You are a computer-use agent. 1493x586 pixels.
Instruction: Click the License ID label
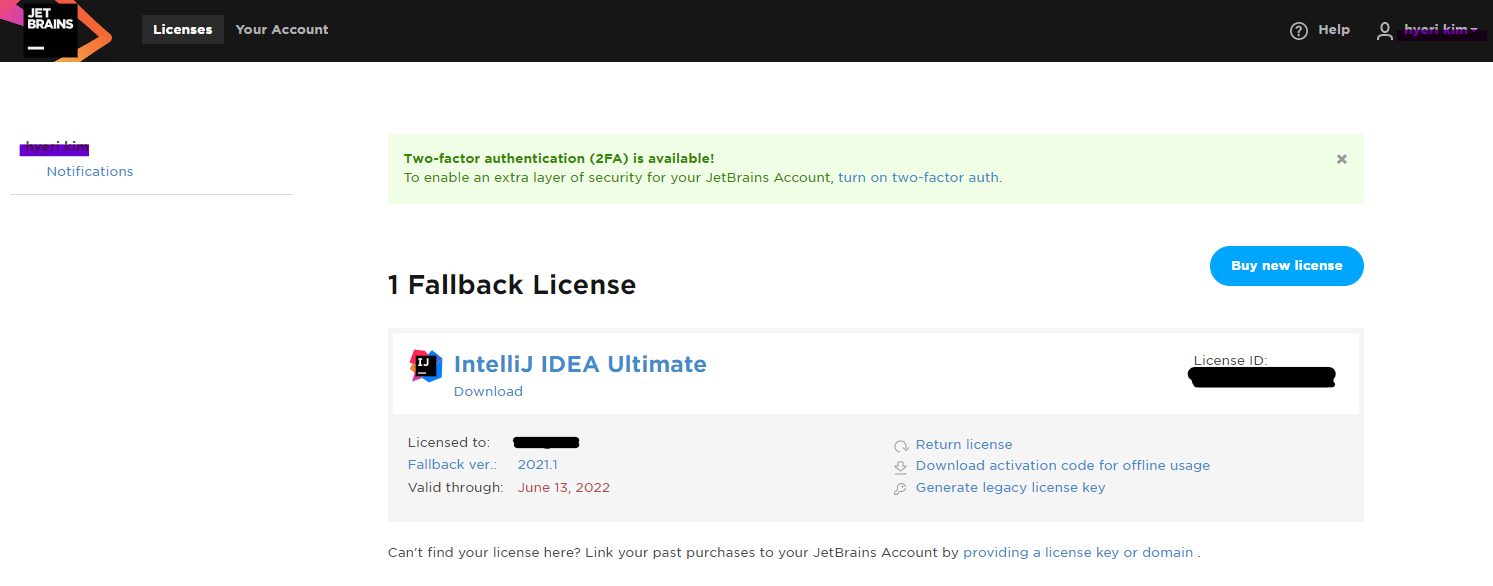click(1230, 360)
